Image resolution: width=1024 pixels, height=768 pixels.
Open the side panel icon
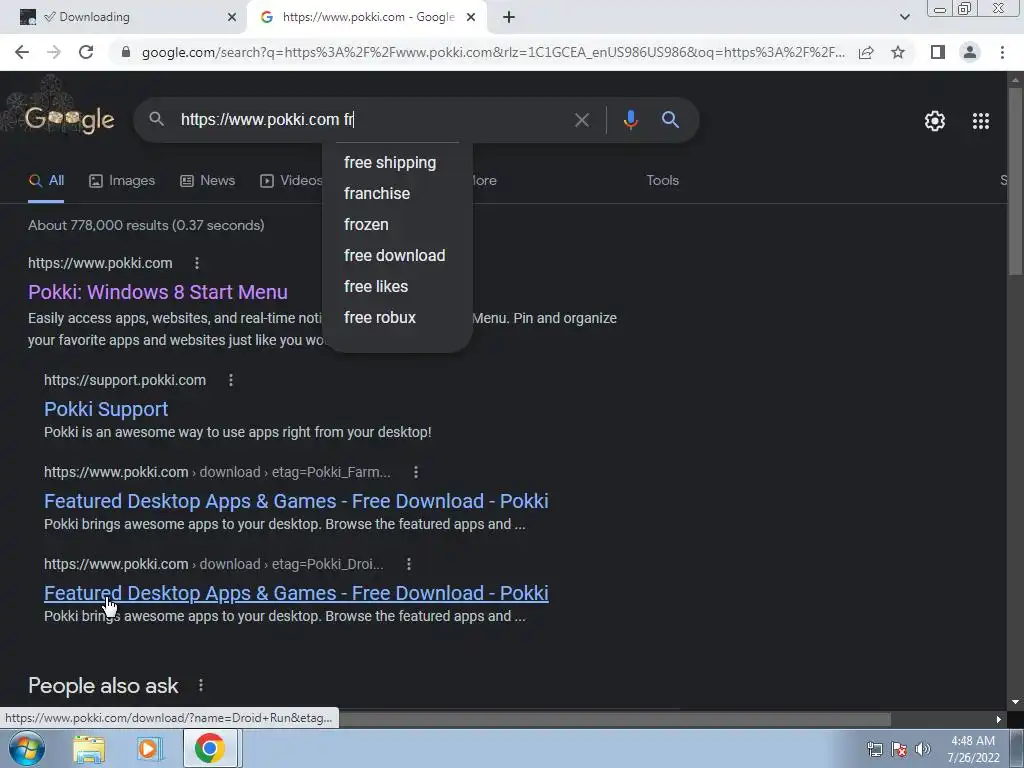[938, 52]
